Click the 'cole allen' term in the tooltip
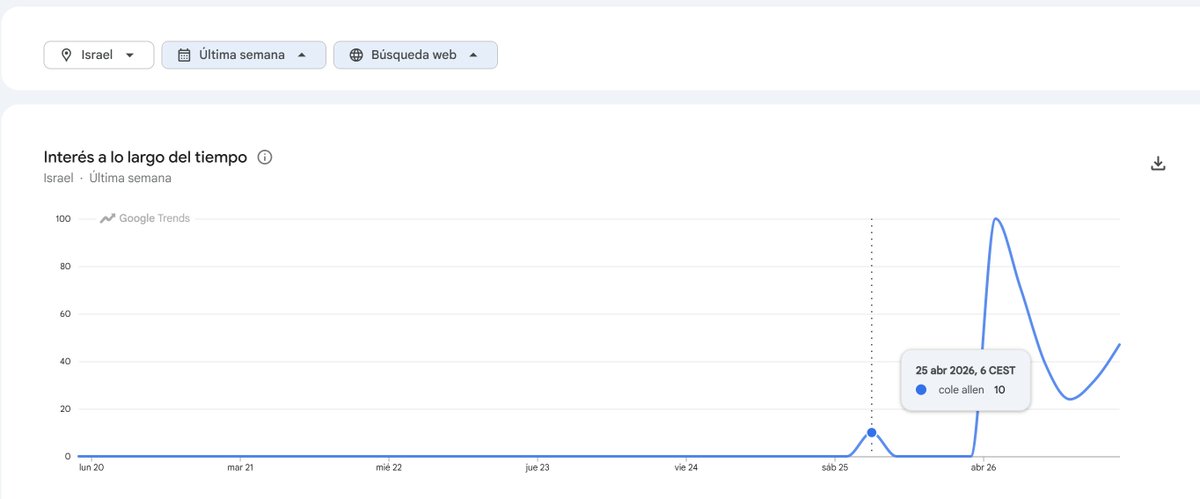Viewport: 1200px width, 499px height. tap(961, 389)
